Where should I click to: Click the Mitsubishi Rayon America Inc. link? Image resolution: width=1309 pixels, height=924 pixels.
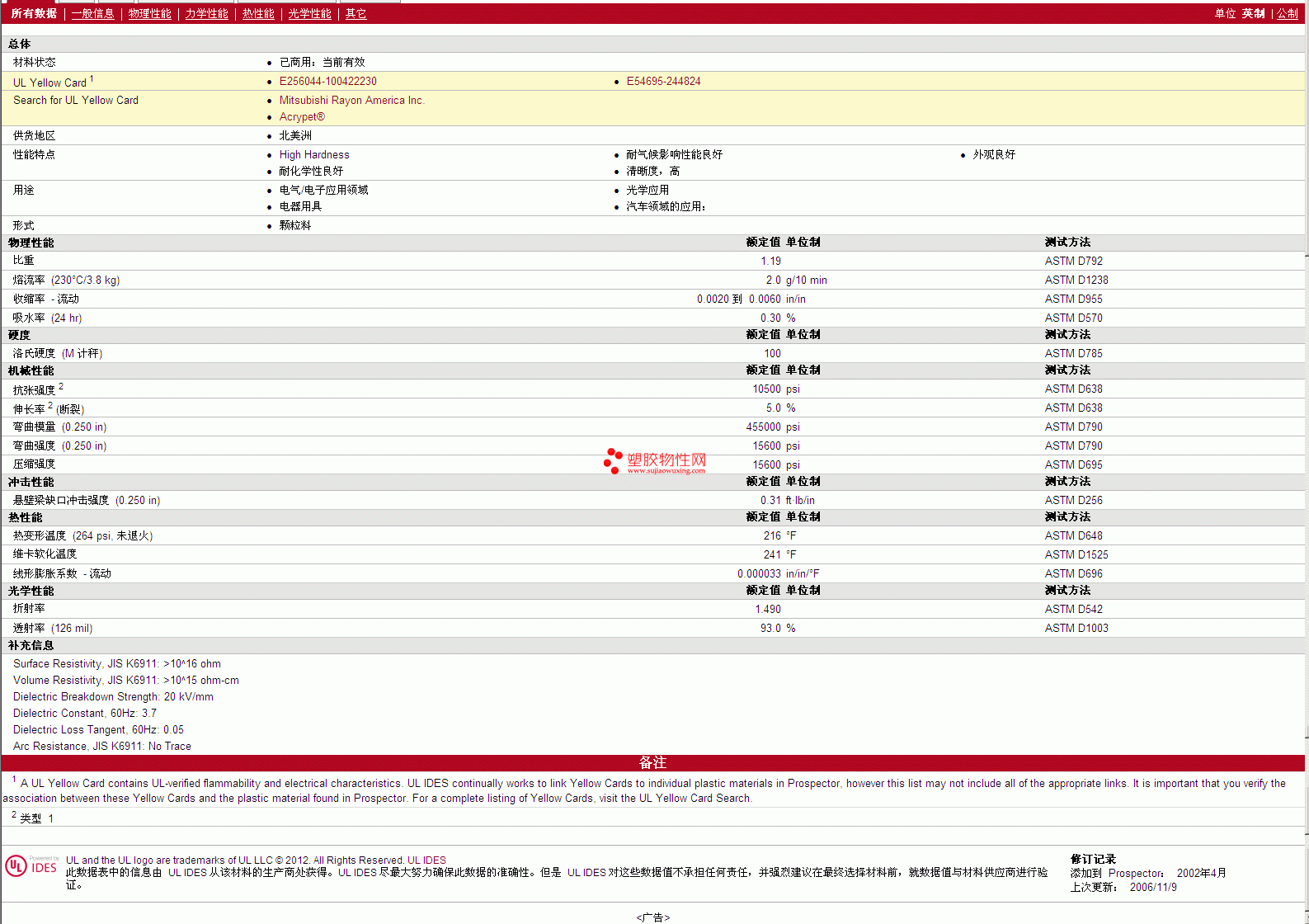pyautogui.click(x=351, y=101)
